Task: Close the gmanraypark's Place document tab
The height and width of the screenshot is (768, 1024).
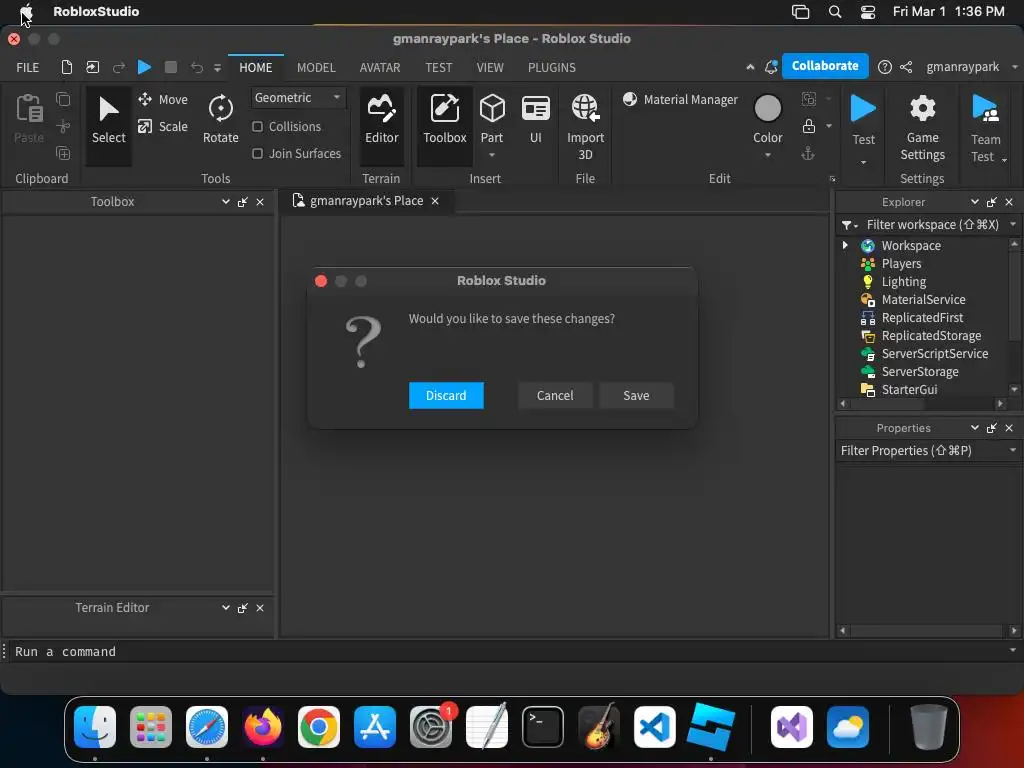Action: click(435, 201)
